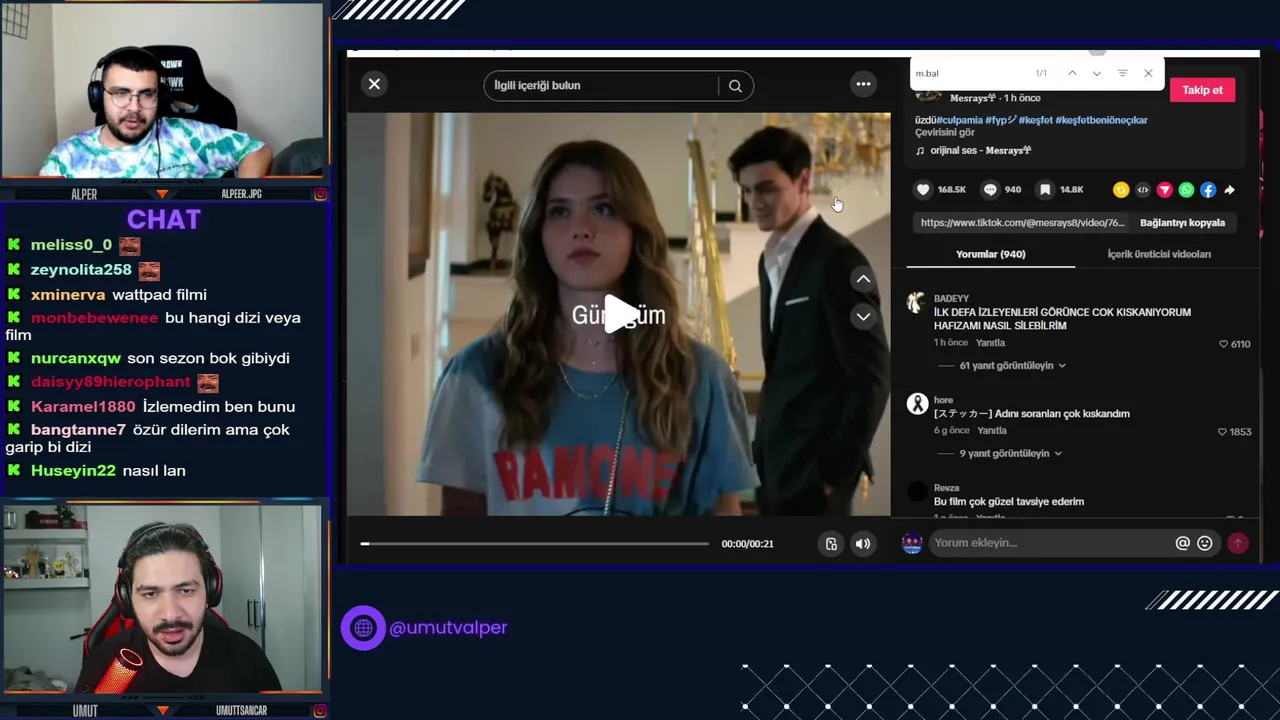Seek along the video progress bar
The image size is (1280, 720).
point(534,544)
